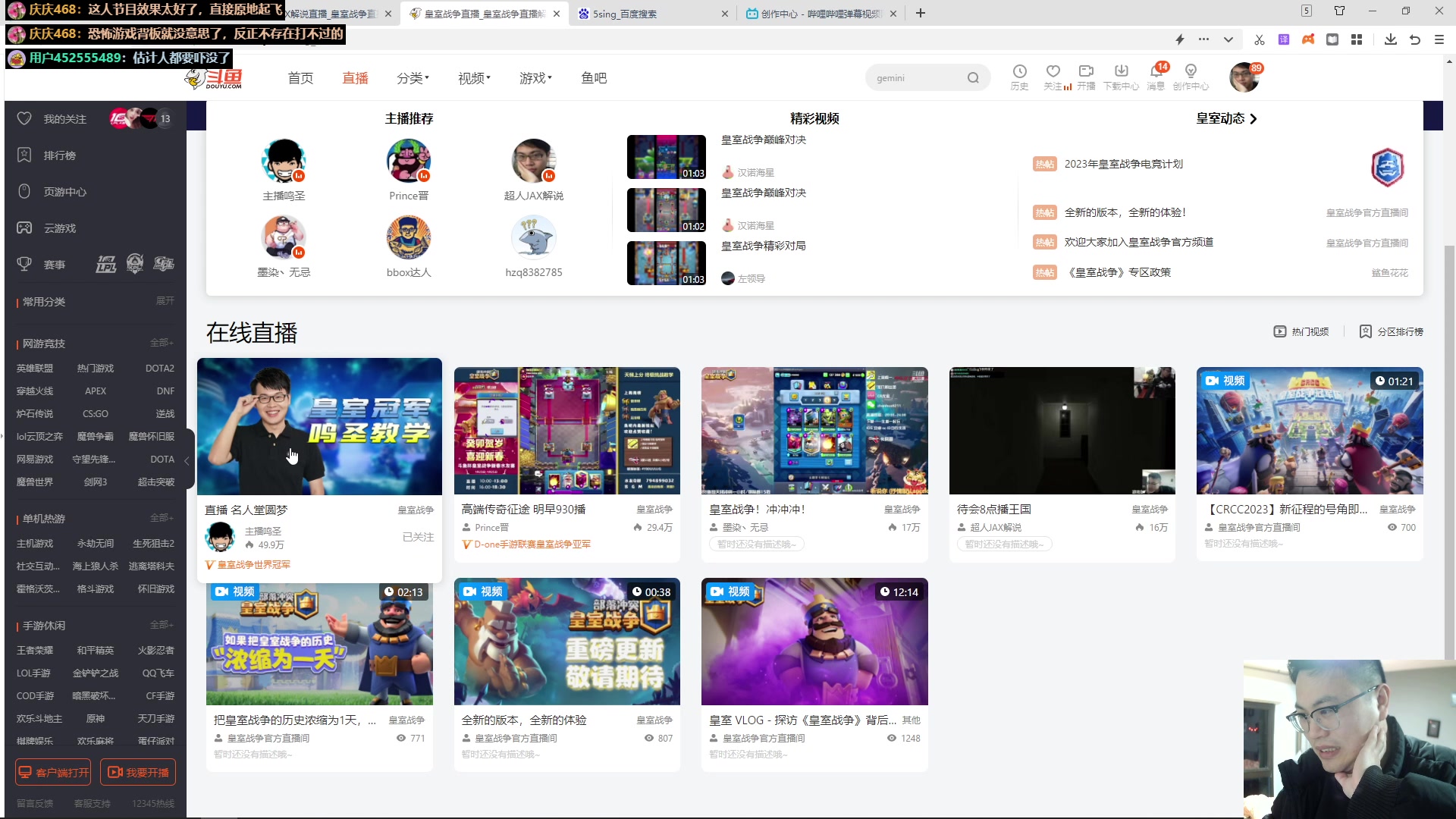Open 云游戏 in the sidebar
This screenshot has height=819, width=1456.
point(59,228)
